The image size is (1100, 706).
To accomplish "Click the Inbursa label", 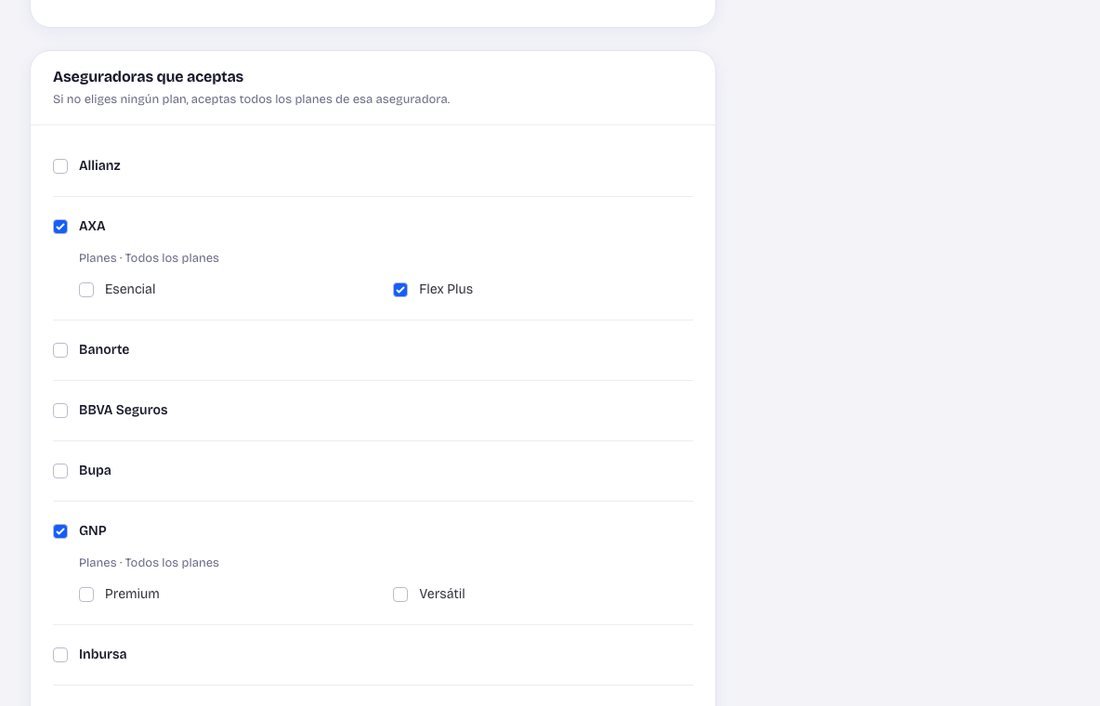I will [102, 654].
